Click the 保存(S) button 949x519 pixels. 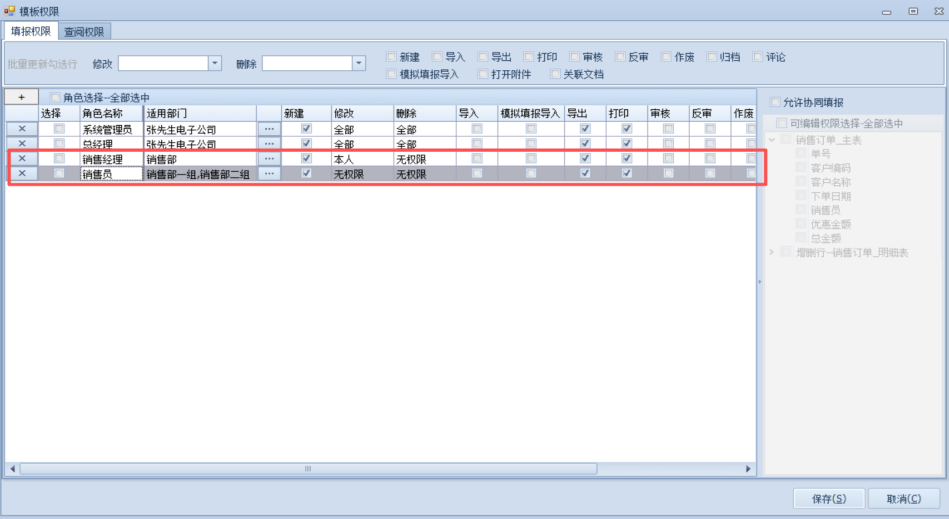coord(827,498)
